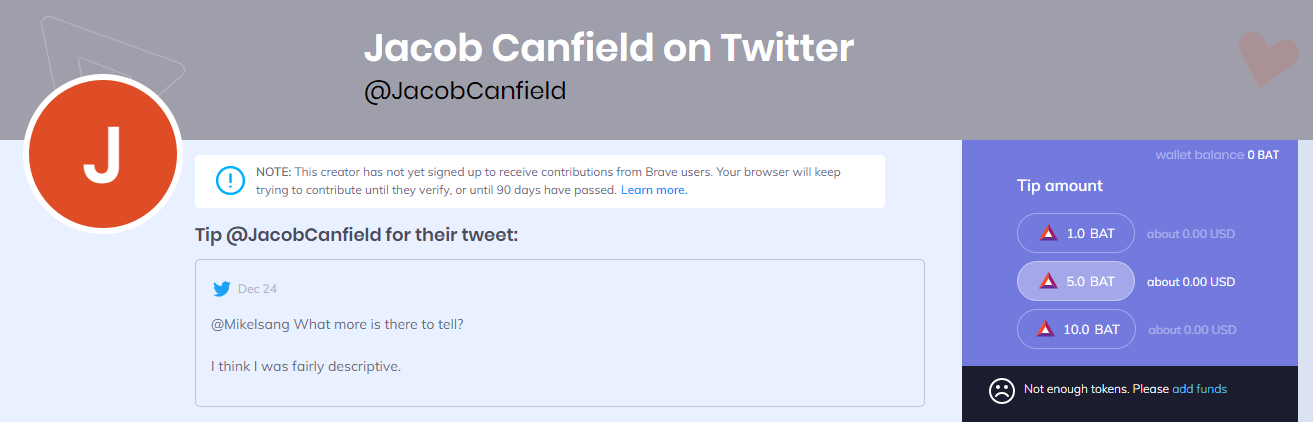Click the Tip amount heading
The image size is (1313, 422).
[x=1060, y=186]
